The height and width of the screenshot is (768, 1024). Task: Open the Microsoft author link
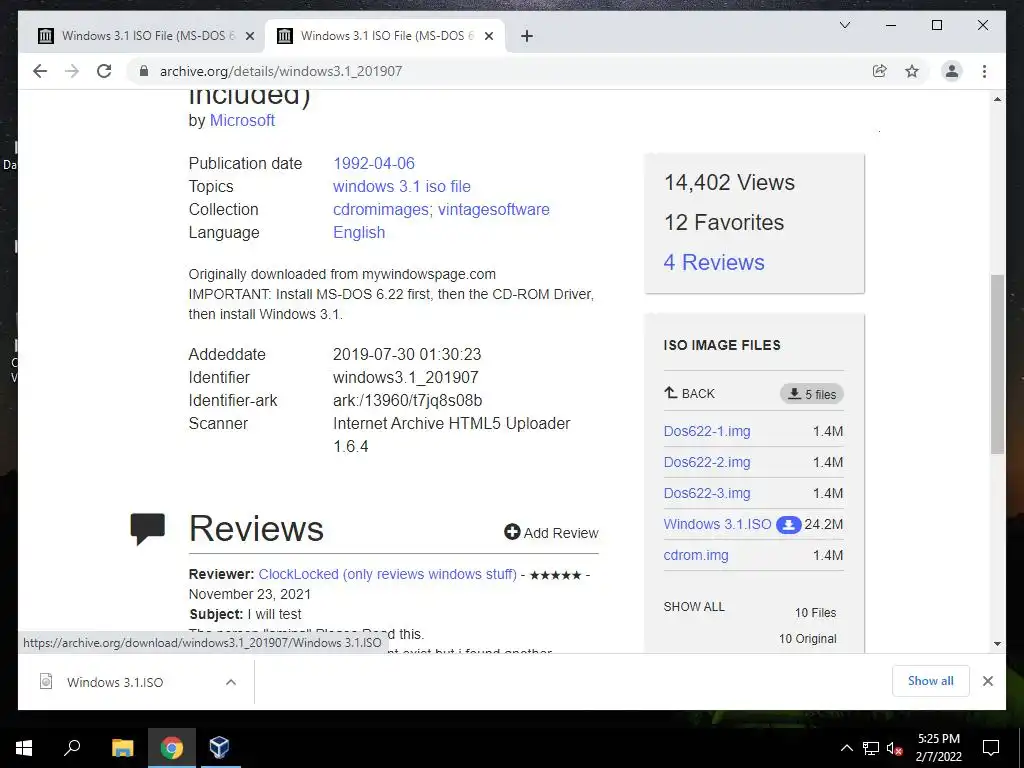pos(242,120)
